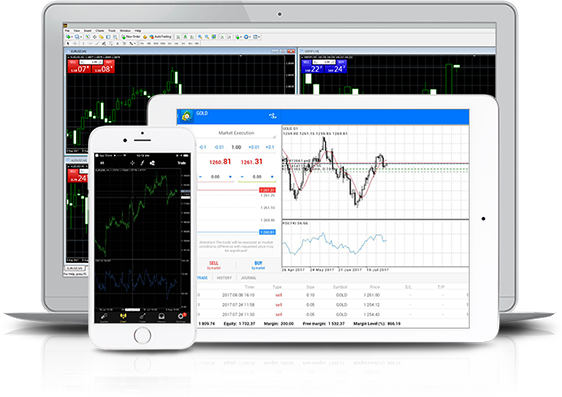Click MetaTrader logo icon beside GOLD
This screenshot has width=562, height=397.
186,116
